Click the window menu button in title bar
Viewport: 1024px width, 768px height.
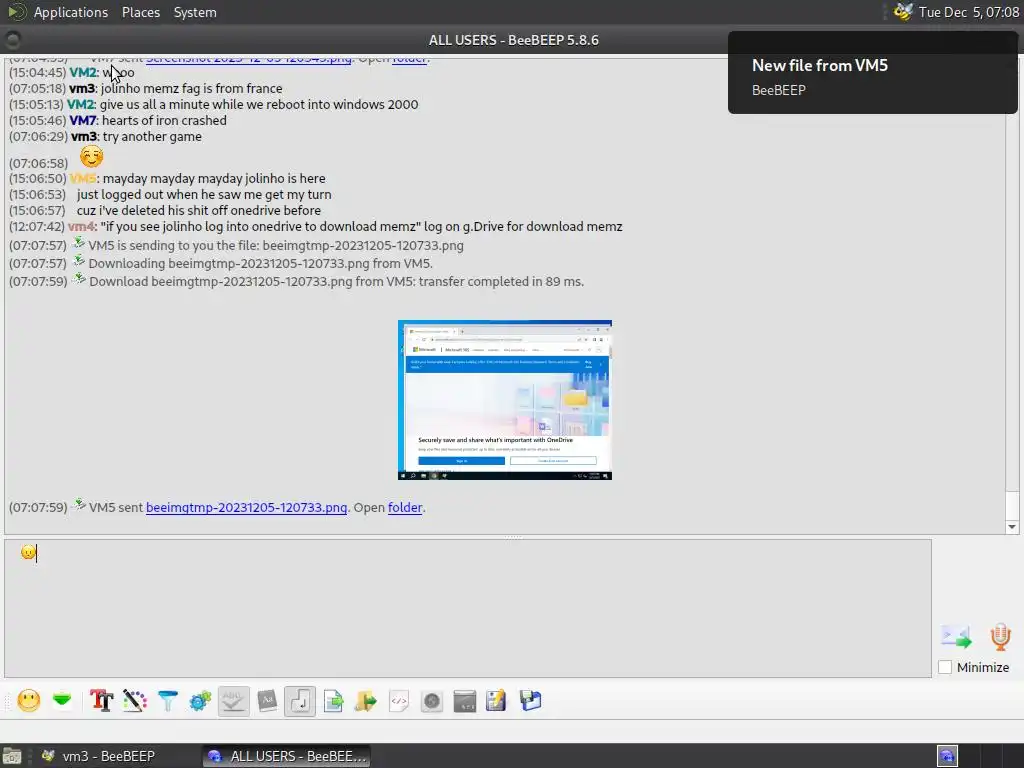(x=12, y=40)
